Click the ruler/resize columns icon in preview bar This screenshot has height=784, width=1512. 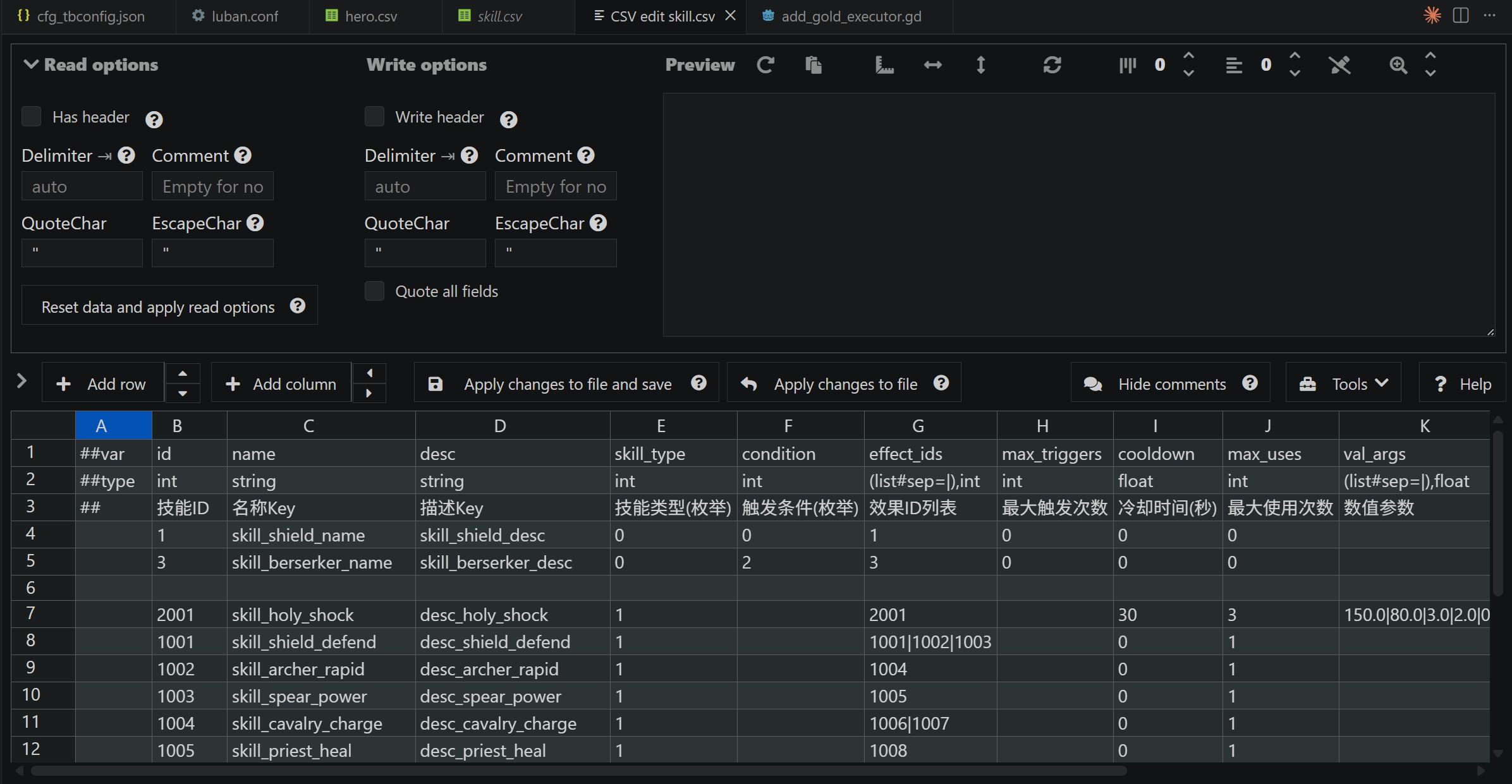tap(884, 64)
